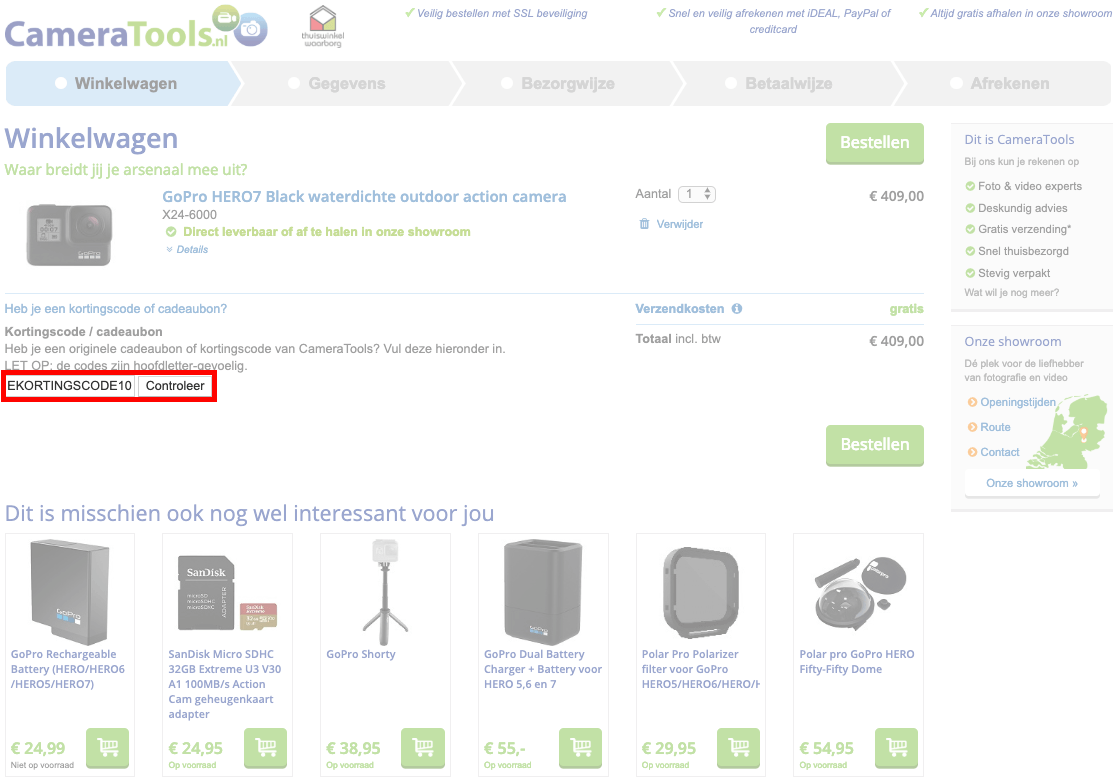
Task: Add GoPro Shorty to cart
Action: coord(423,748)
